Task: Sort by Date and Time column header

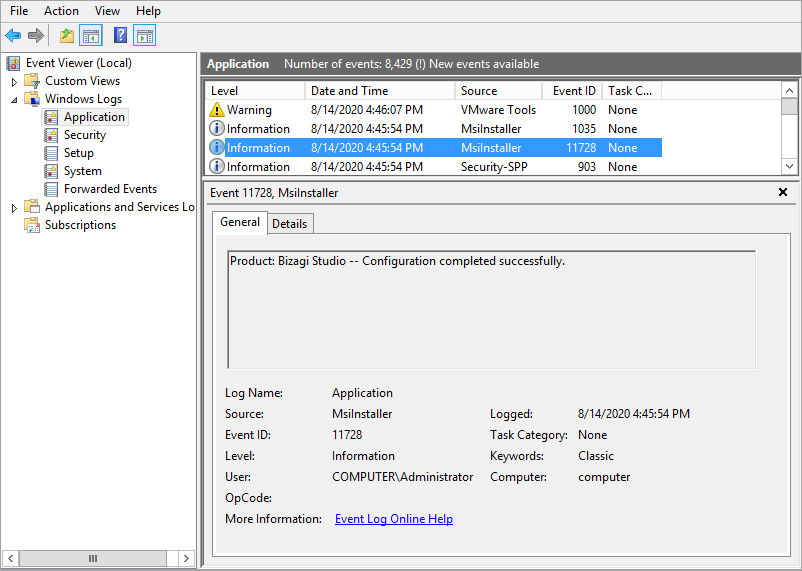Action: (380, 91)
